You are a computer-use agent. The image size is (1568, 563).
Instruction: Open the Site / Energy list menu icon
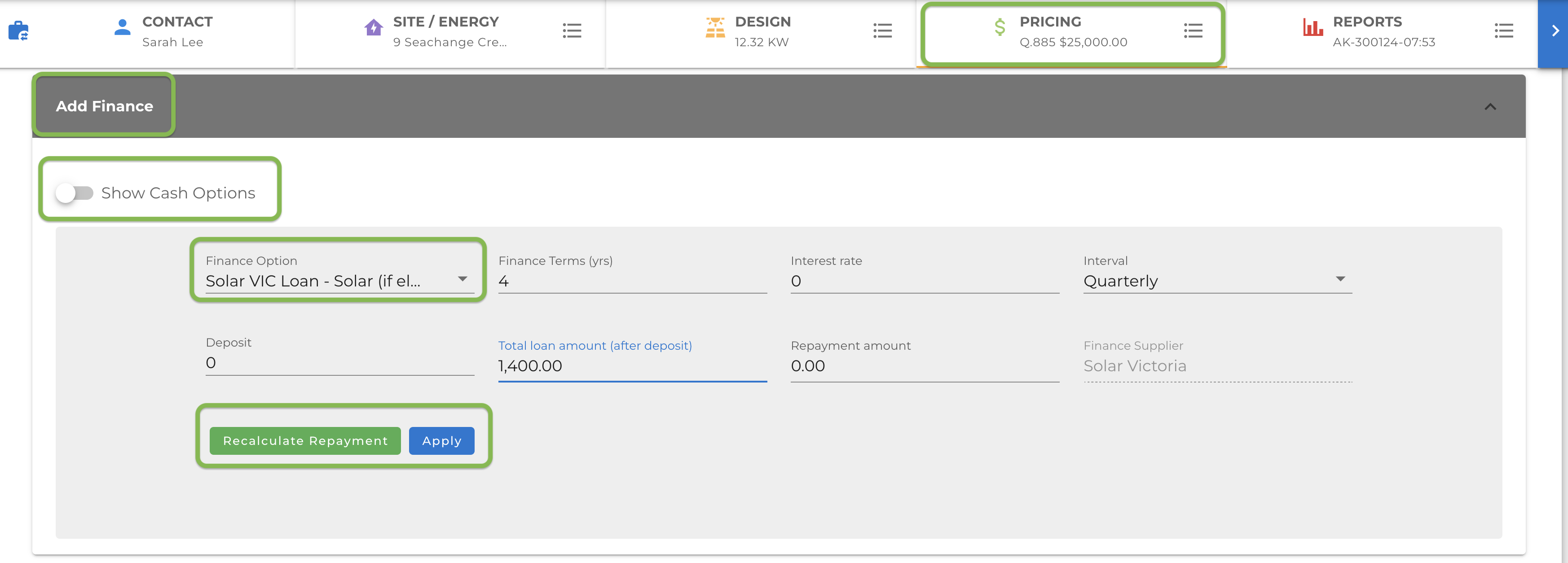[x=572, y=31]
